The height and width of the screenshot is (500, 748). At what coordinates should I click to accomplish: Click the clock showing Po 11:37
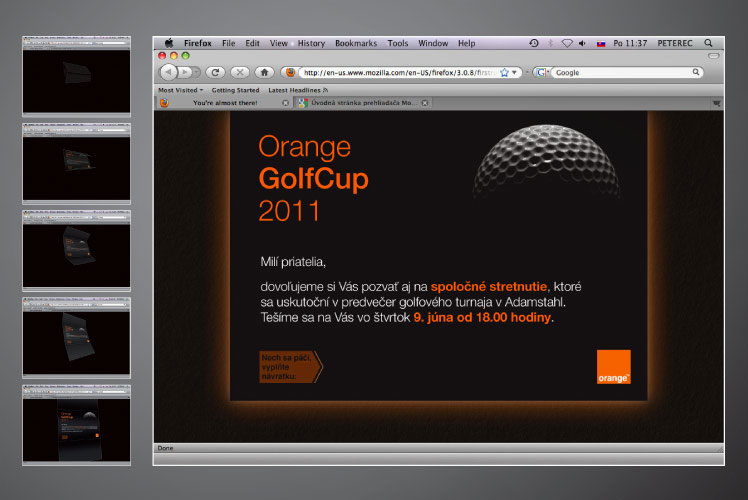pyautogui.click(x=630, y=43)
